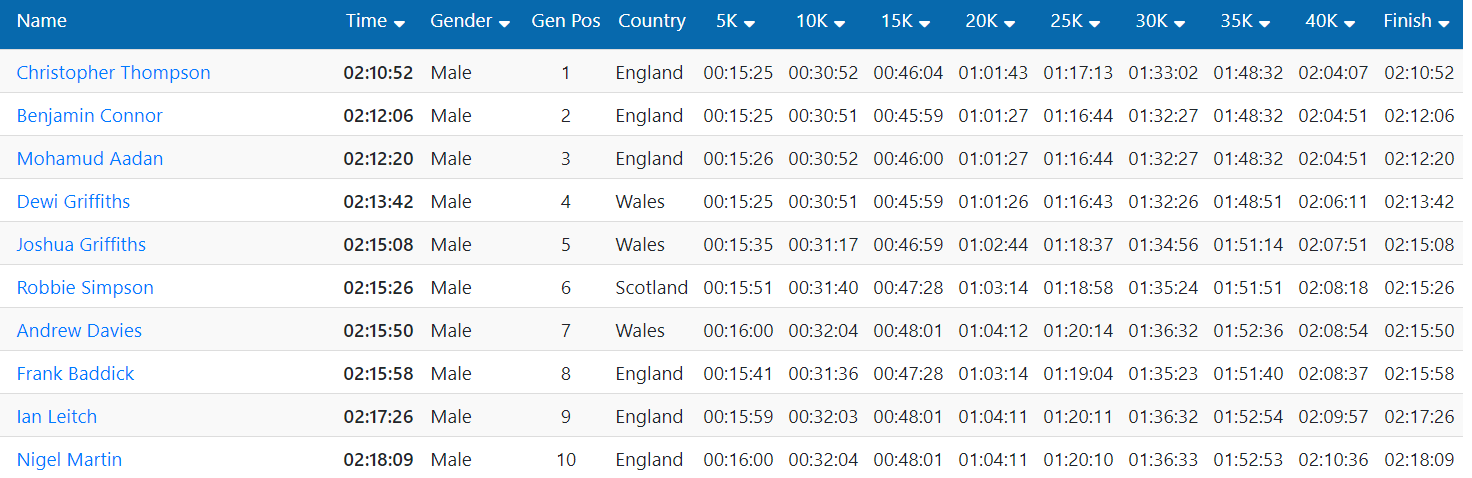This screenshot has height=478, width=1472.
Task: Open the Gender column filter dropdown
Action: 504,24
